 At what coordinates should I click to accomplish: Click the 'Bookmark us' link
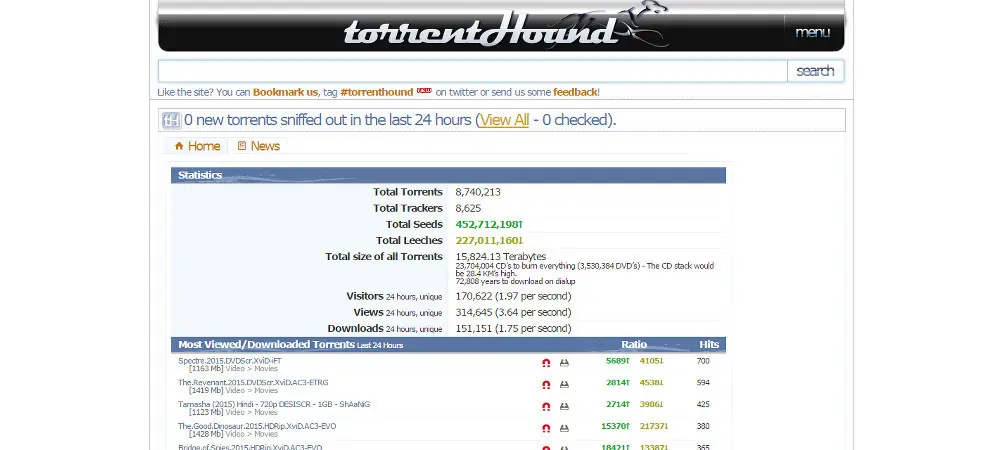[x=285, y=92]
